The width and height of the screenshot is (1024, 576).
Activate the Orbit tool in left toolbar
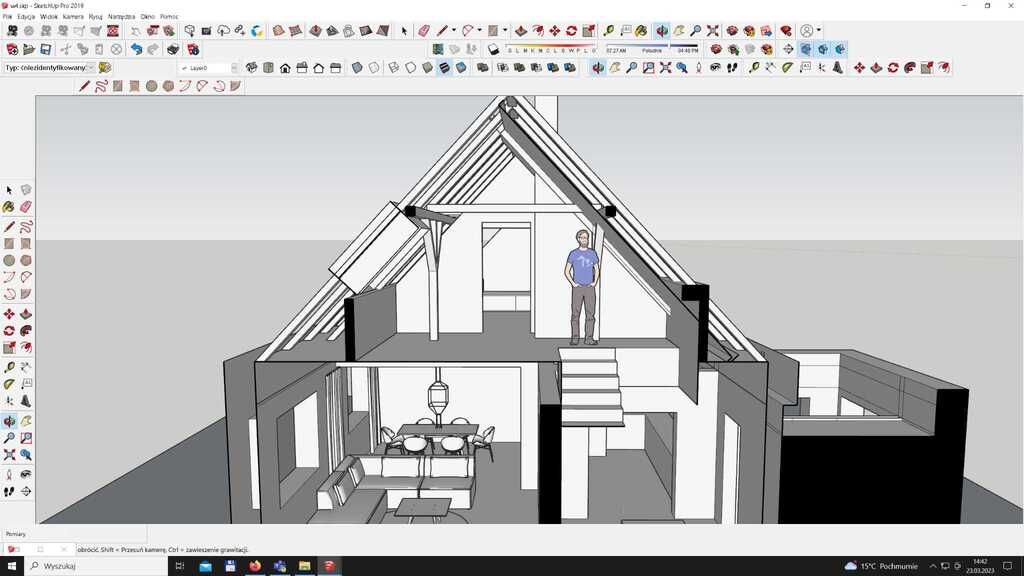click(9, 421)
